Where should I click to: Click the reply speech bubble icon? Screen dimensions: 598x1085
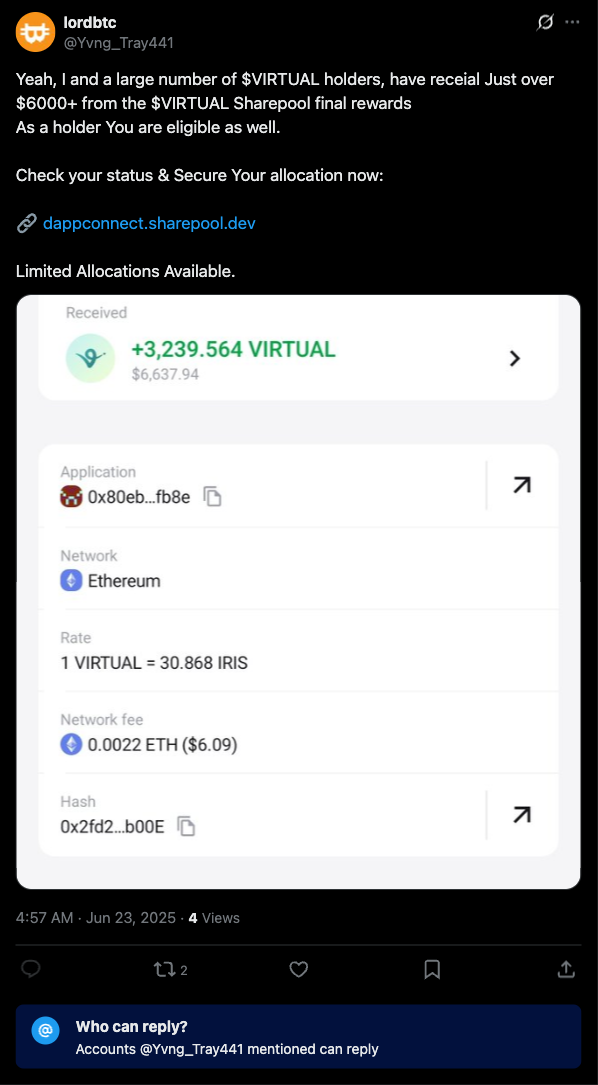point(30,970)
